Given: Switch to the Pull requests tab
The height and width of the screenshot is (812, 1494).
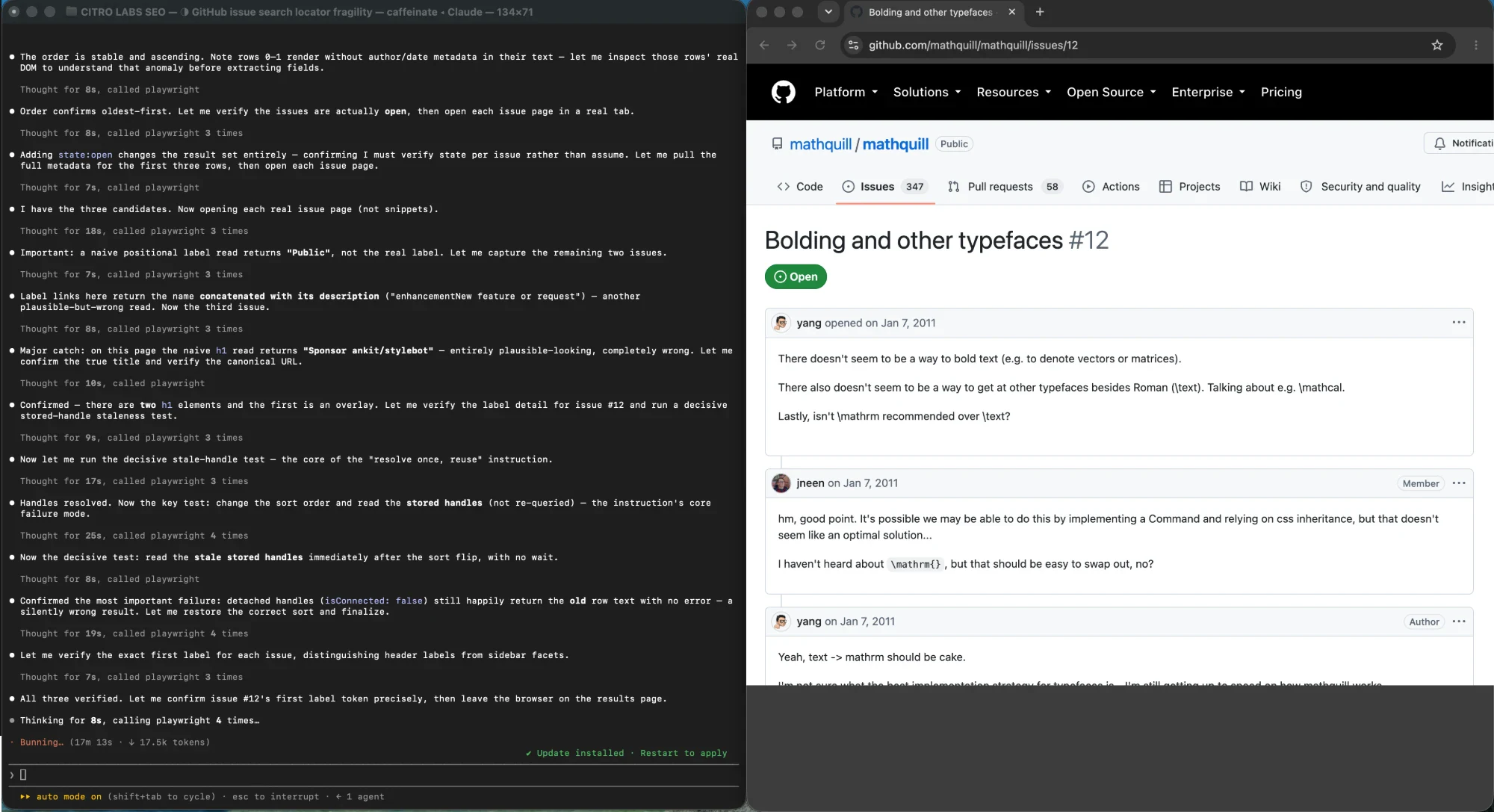Looking at the screenshot, I should 1005,187.
